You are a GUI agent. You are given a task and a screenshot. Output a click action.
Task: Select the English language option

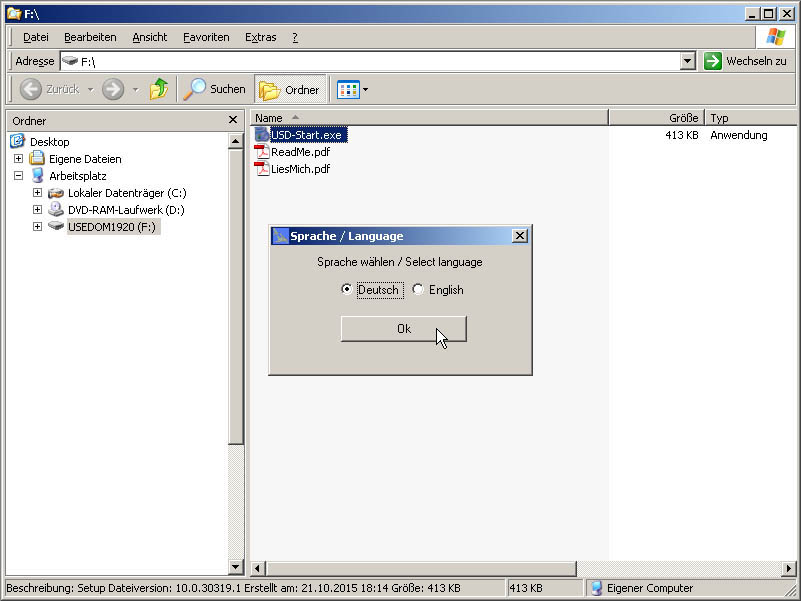point(418,290)
